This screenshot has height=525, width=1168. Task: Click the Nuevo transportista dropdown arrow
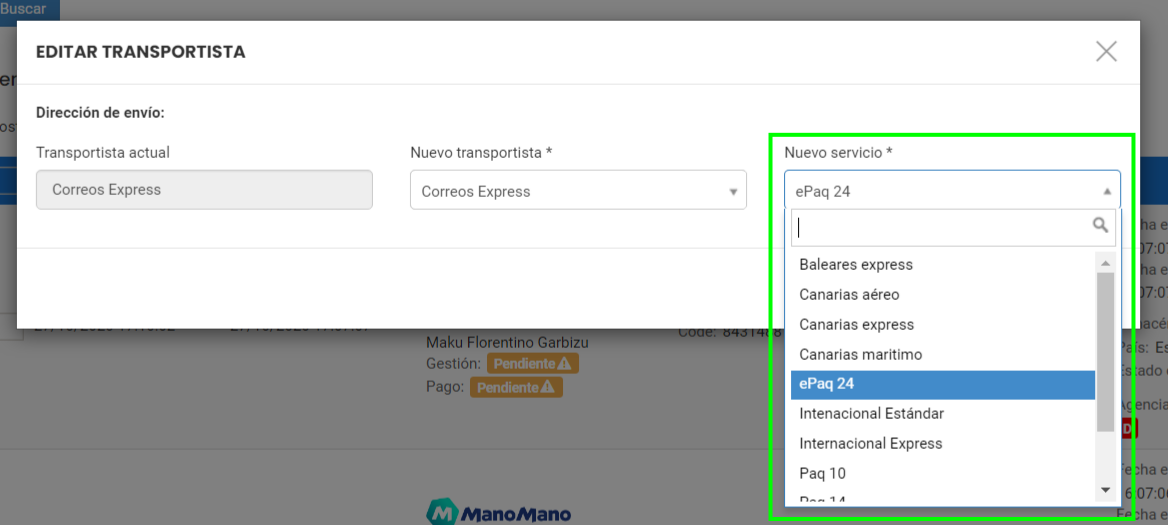(733, 192)
